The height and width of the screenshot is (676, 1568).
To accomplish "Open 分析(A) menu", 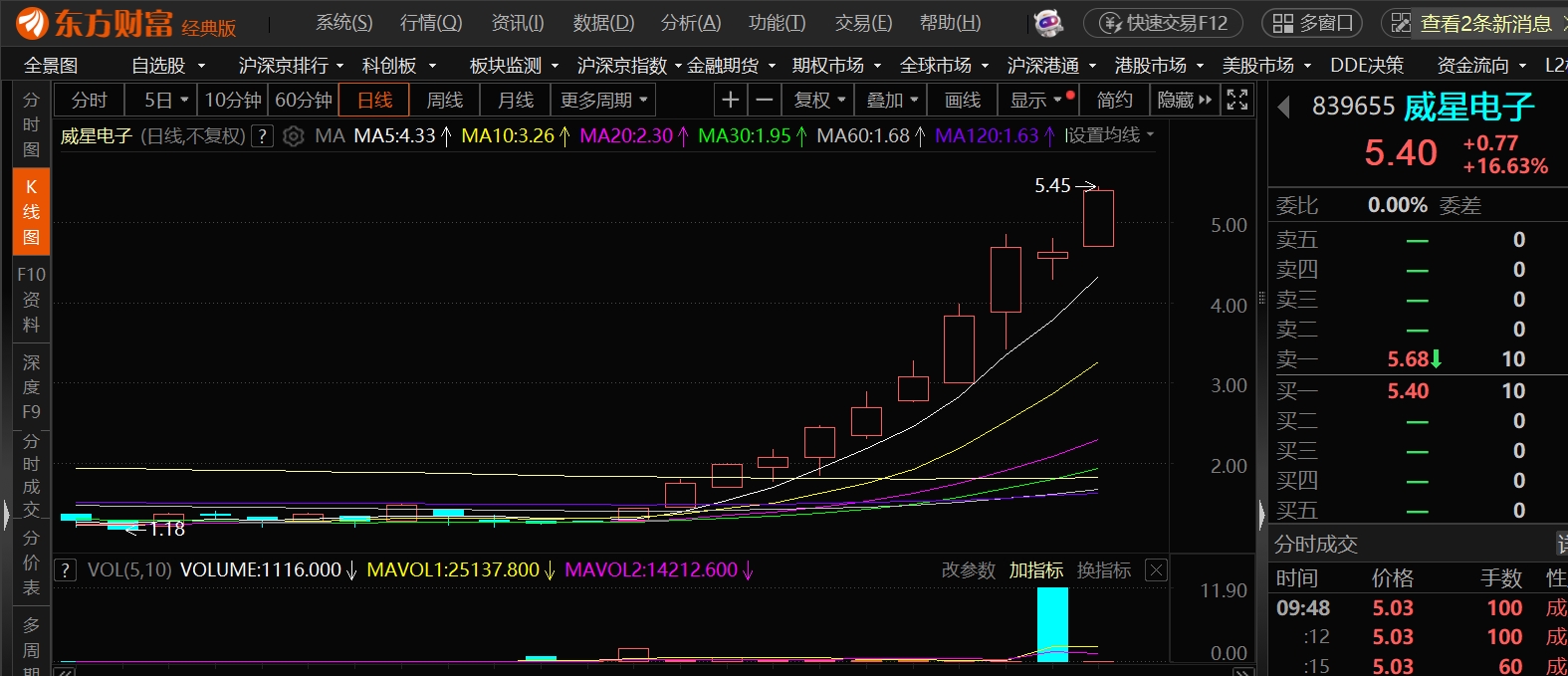I will (x=690, y=23).
